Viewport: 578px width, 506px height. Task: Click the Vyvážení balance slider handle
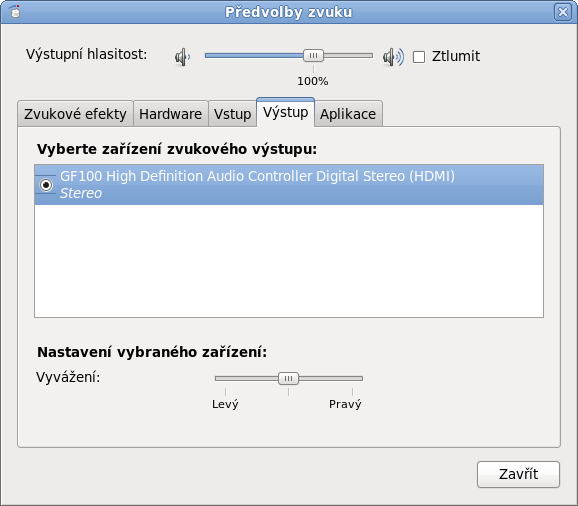coord(288,378)
